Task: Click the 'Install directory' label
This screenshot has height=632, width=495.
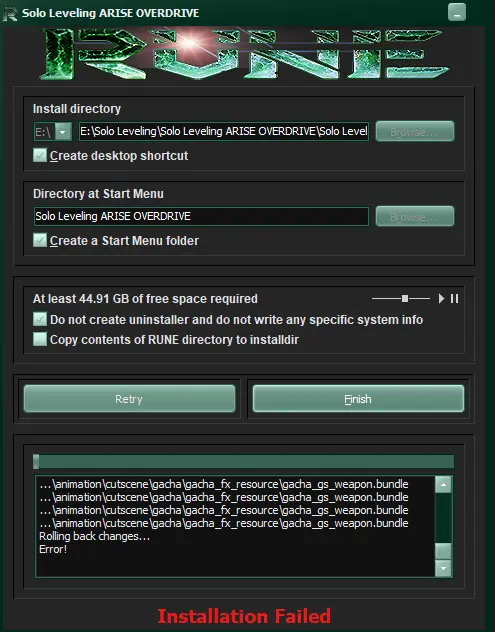Action: click(x=77, y=109)
